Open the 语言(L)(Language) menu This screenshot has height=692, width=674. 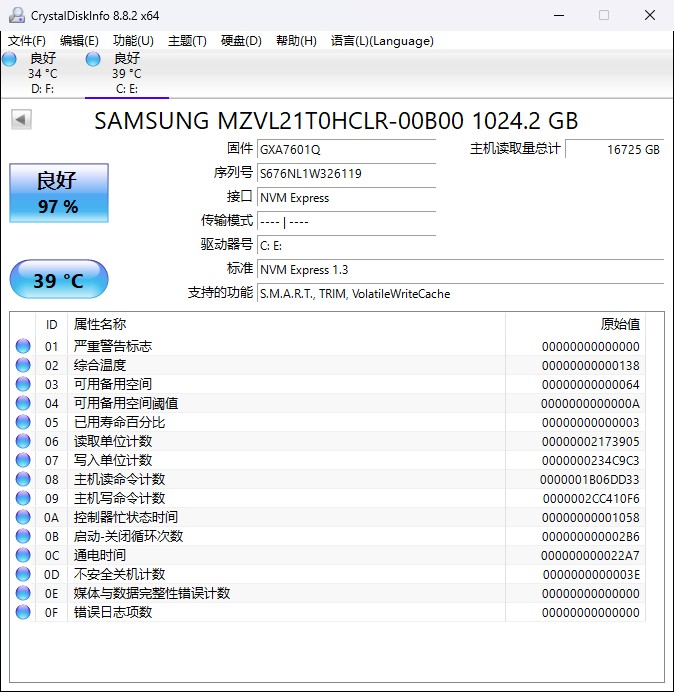(382, 41)
